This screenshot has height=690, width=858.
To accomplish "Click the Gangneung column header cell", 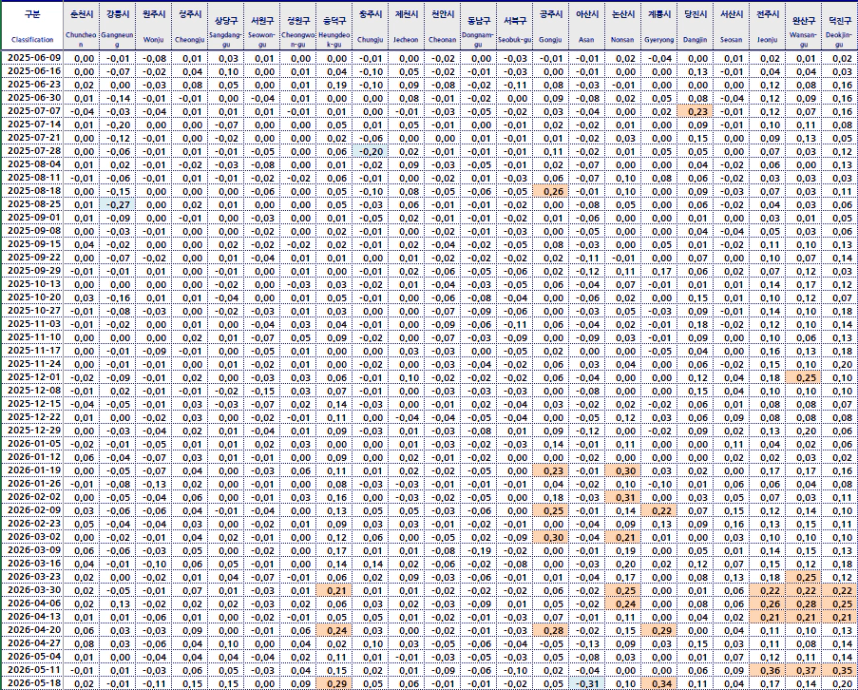I will [x=117, y=26].
